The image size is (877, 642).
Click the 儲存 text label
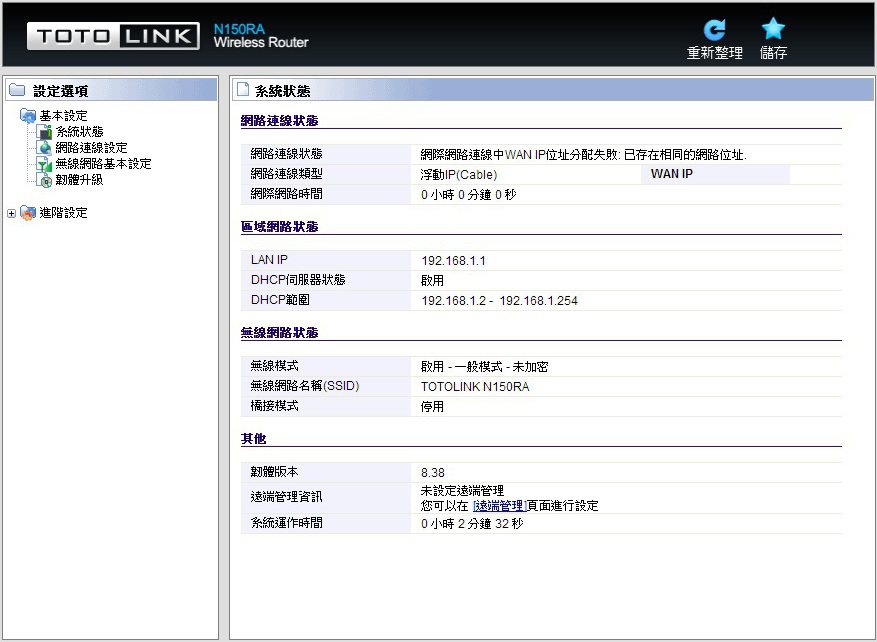pyautogui.click(x=774, y=53)
